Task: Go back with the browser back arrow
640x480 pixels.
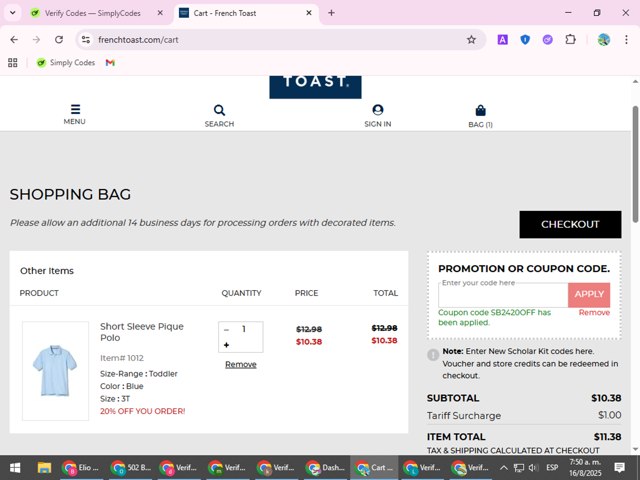Action: 14,40
